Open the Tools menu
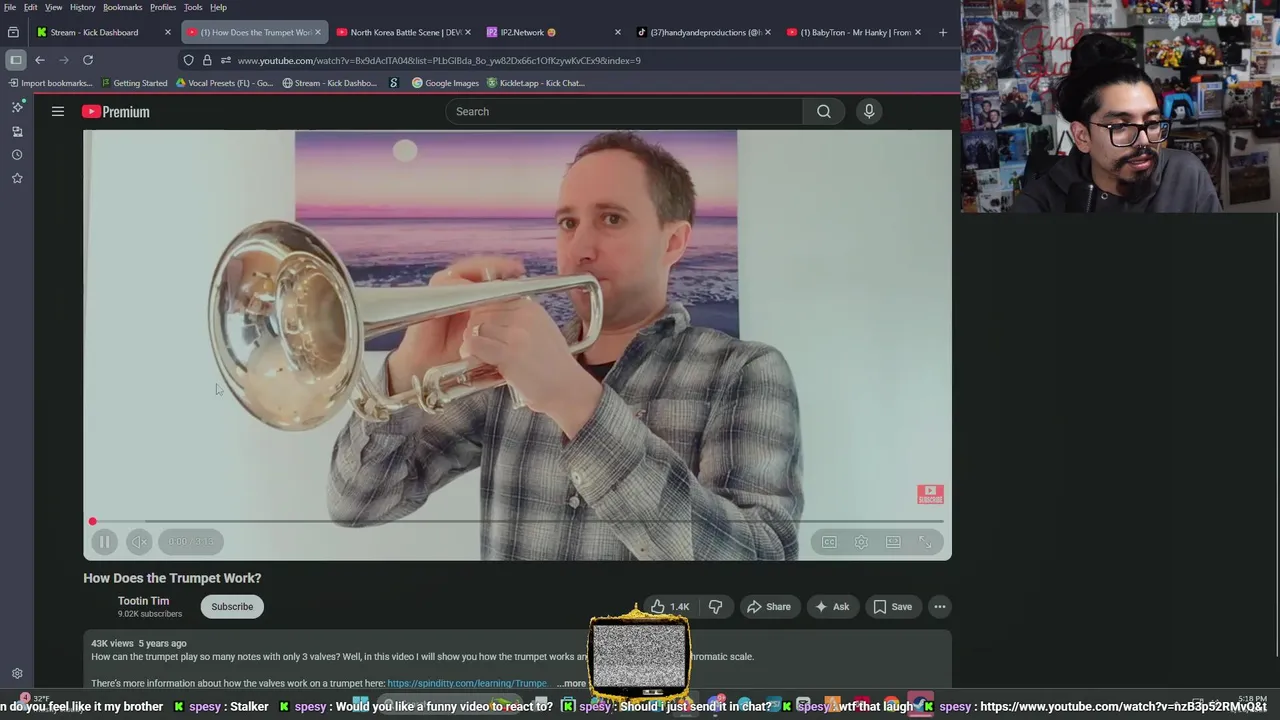 coord(193,7)
